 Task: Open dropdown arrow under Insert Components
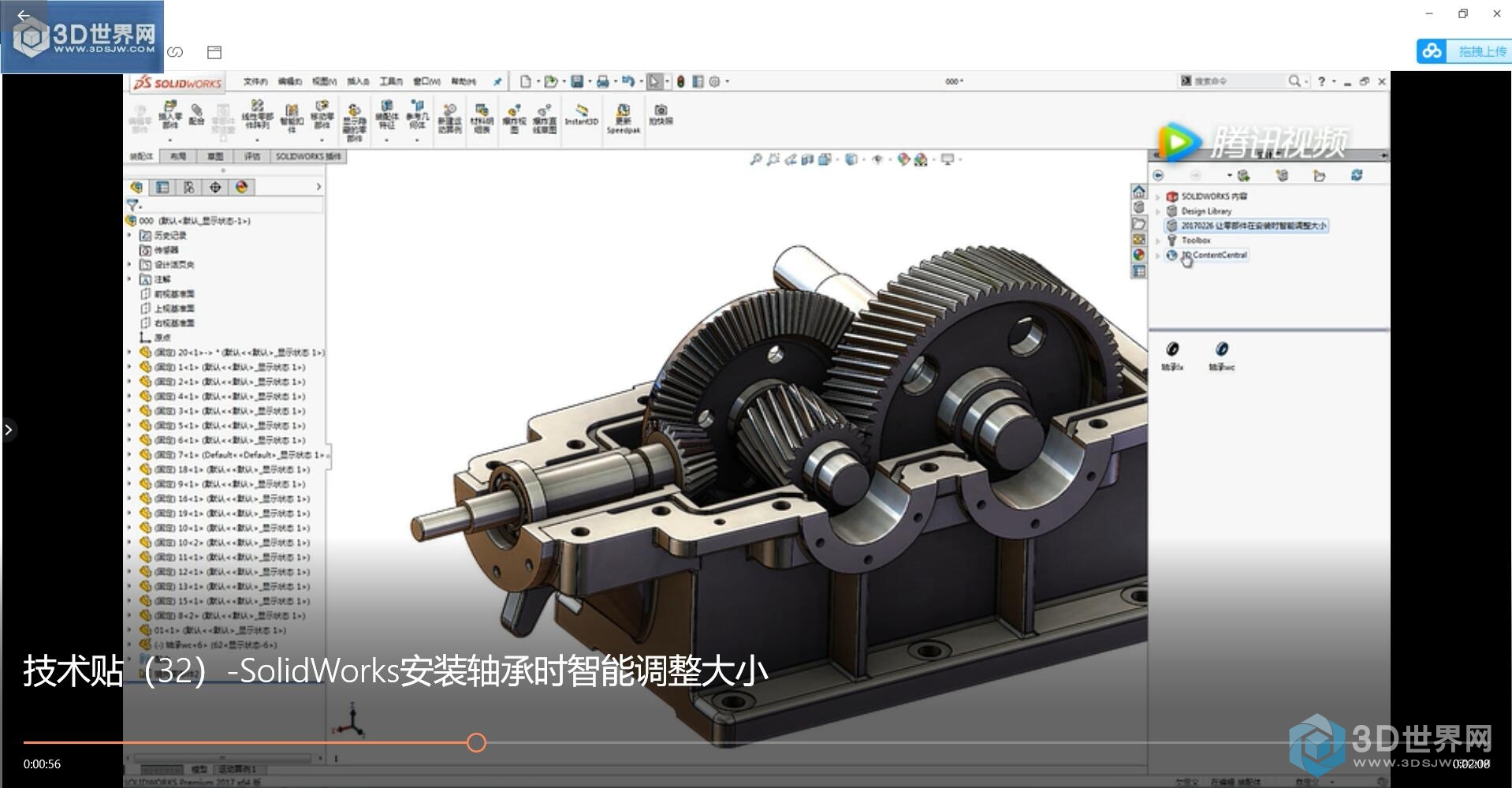point(170,140)
